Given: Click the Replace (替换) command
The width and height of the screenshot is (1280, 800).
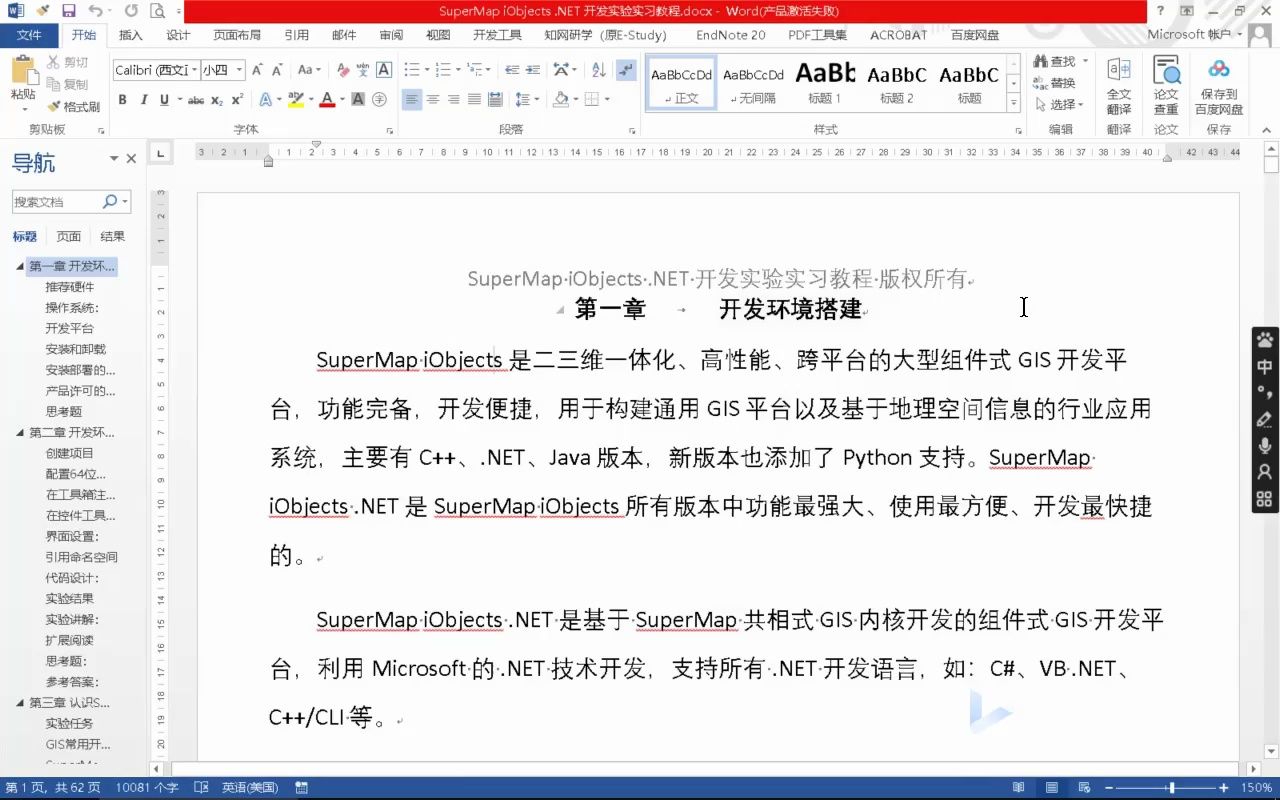Looking at the screenshot, I should 1056,83.
